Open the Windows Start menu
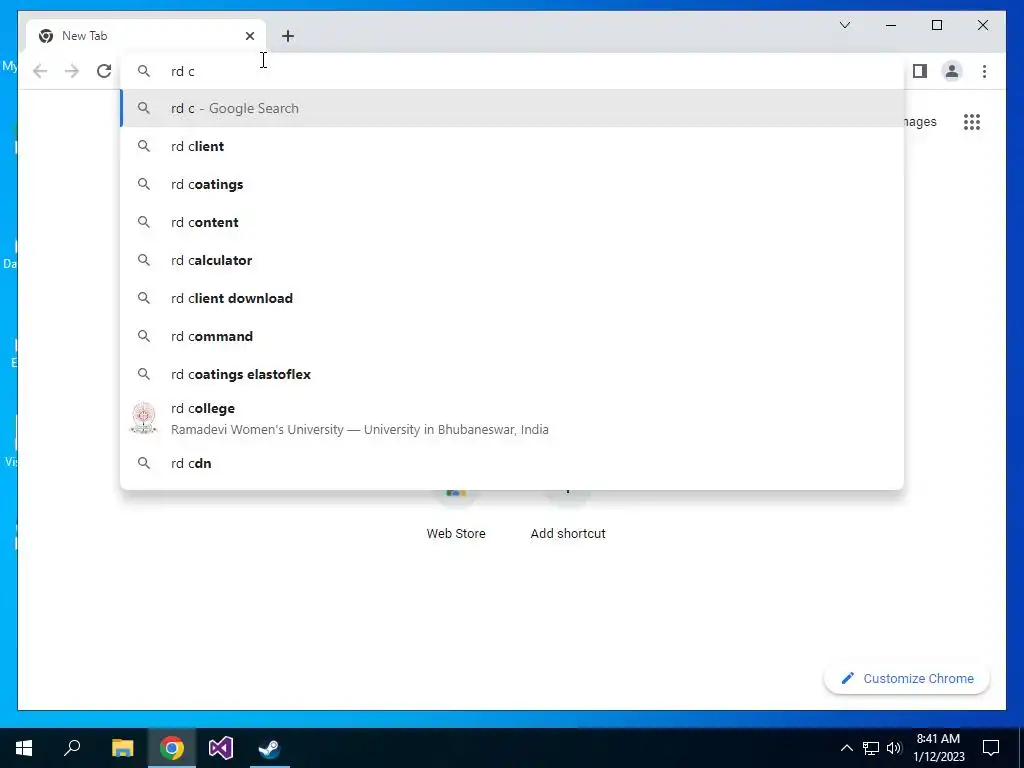 pos(24,748)
